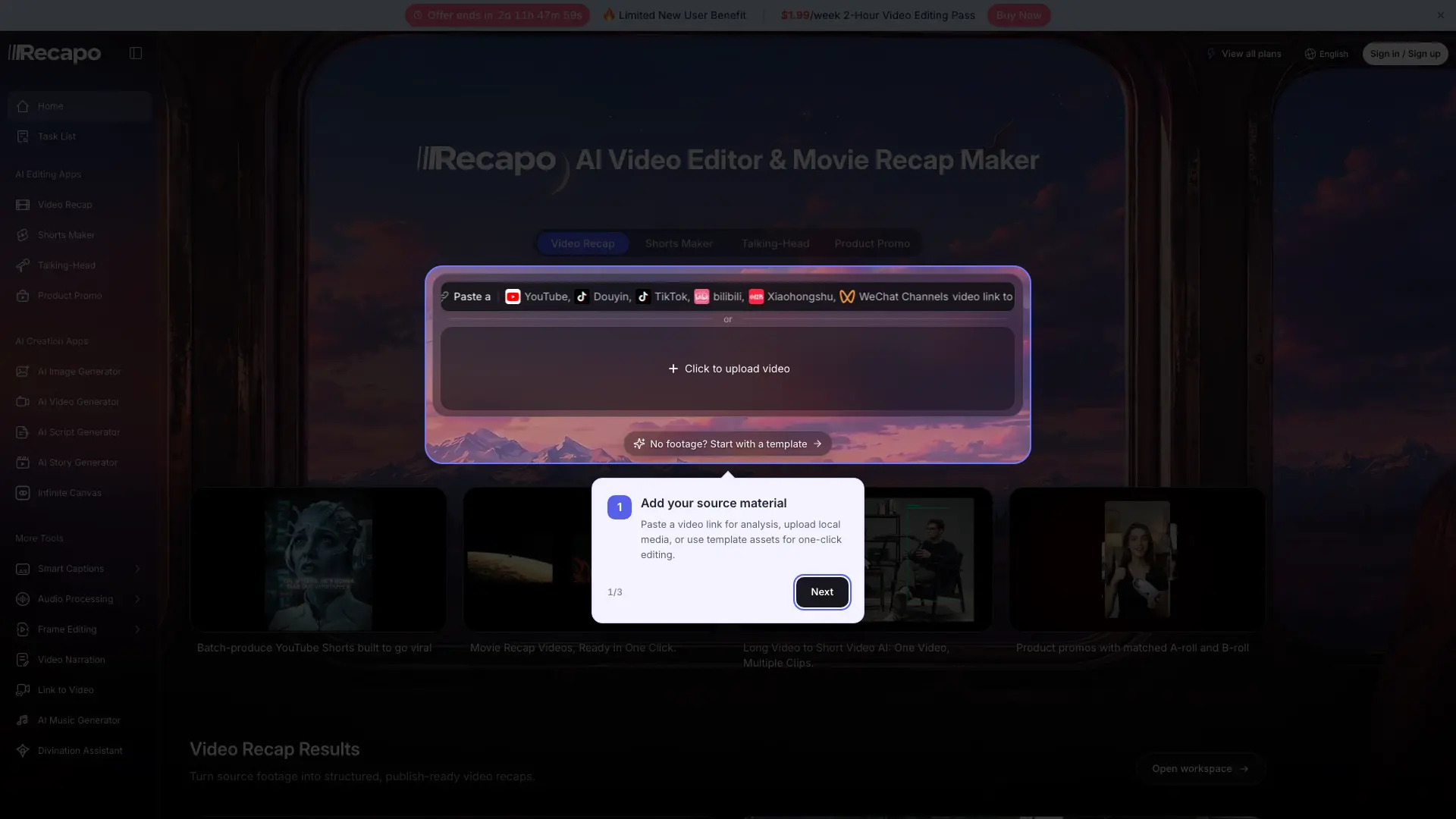Click the AI Script Generator icon
The height and width of the screenshot is (819, 1456).
pos(23,432)
